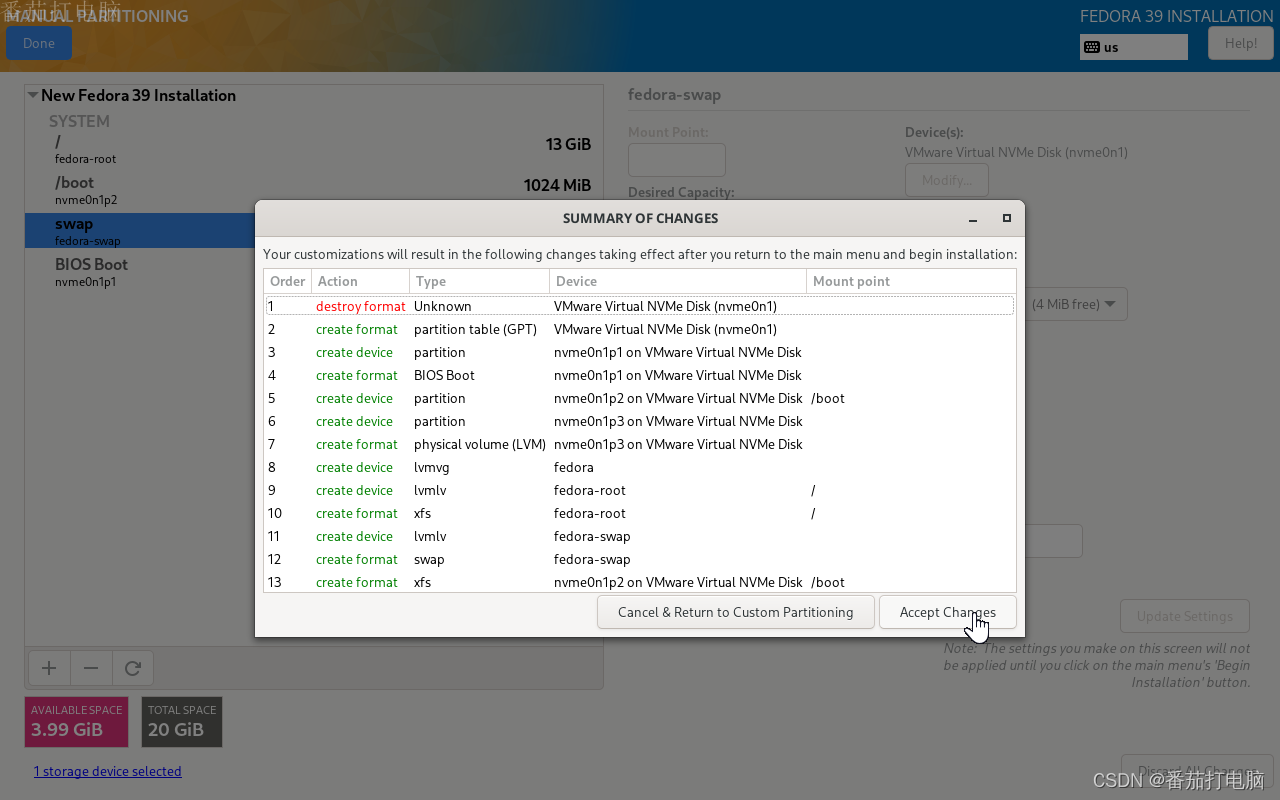Collapse the New Fedora 39 Installation tree
The height and width of the screenshot is (800, 1280).
(x=33, y=95)
